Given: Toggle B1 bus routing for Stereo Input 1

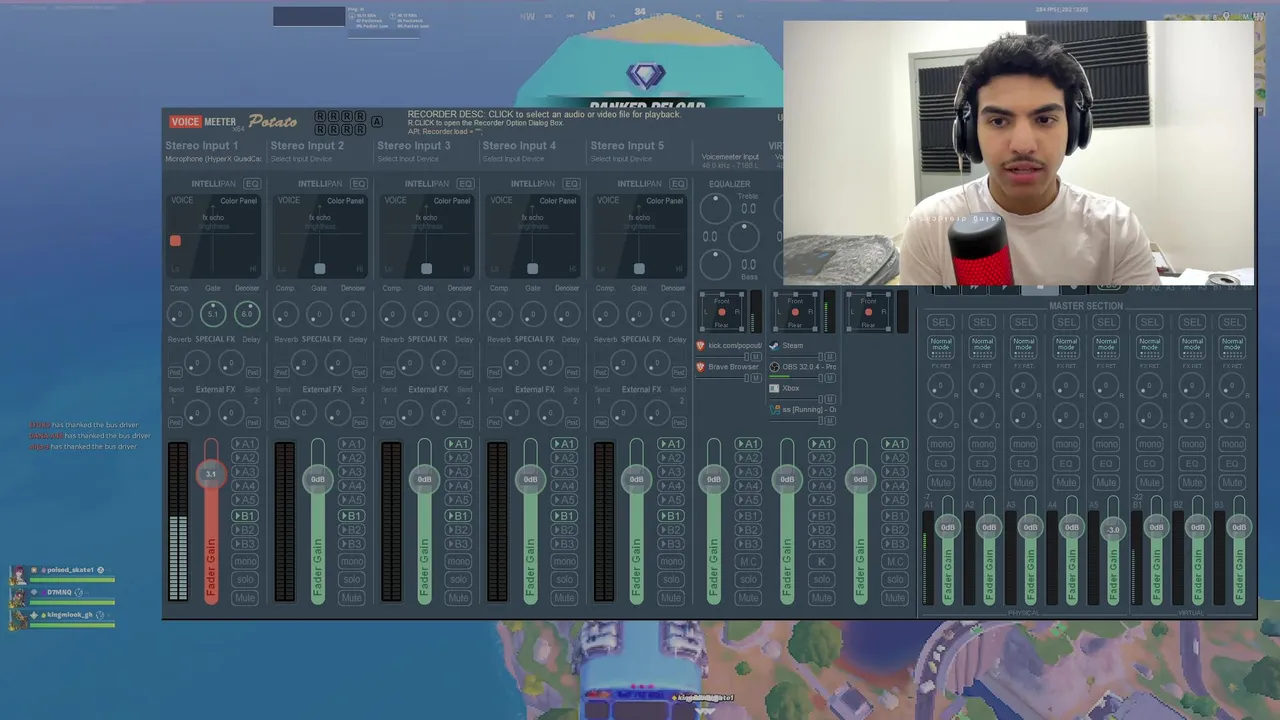Looking at the screenshot, I should point(245,516).
